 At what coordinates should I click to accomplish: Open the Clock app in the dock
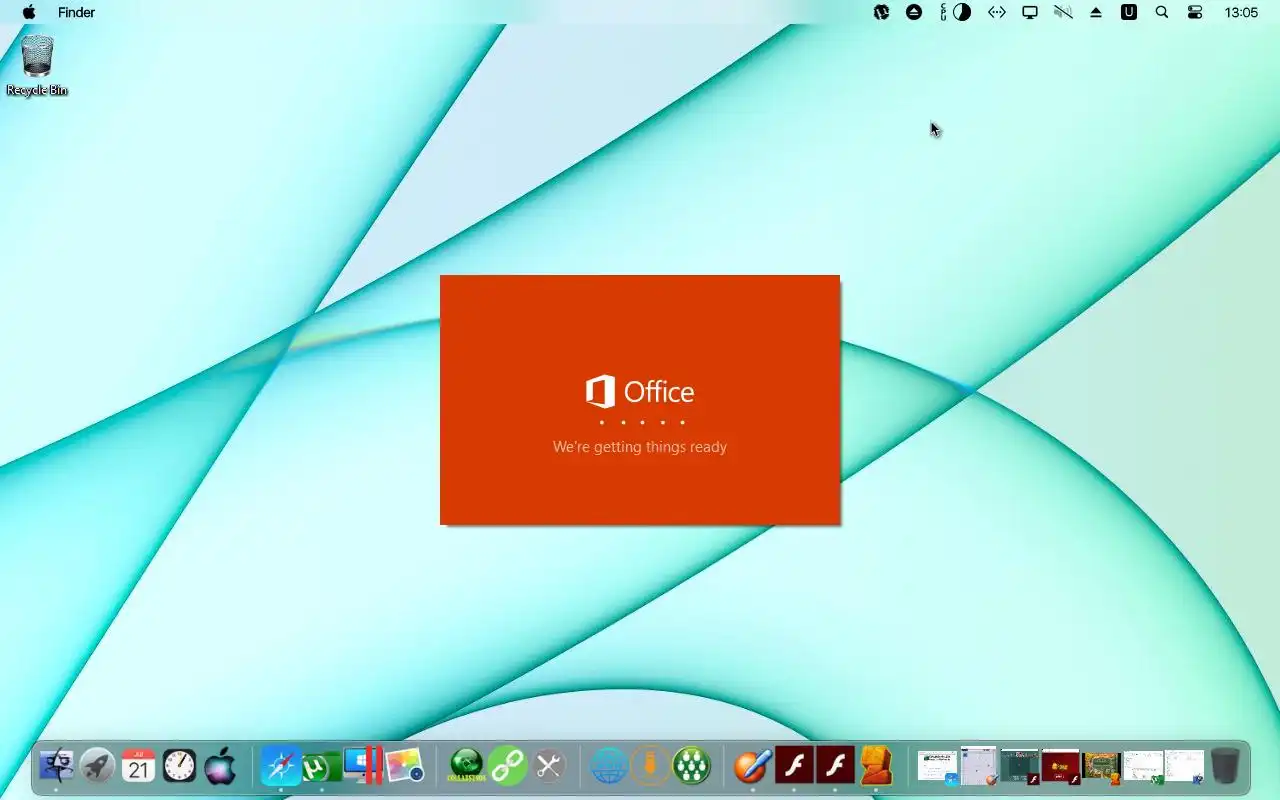point(180,766)
